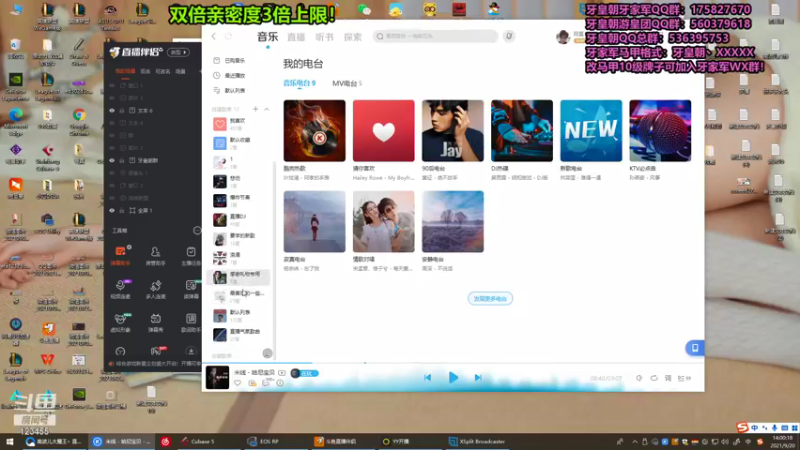Like the currently playing song with the heart icon
Image resolution: width=800 pixels, height=450 pixels.
[x=238, y=383]
